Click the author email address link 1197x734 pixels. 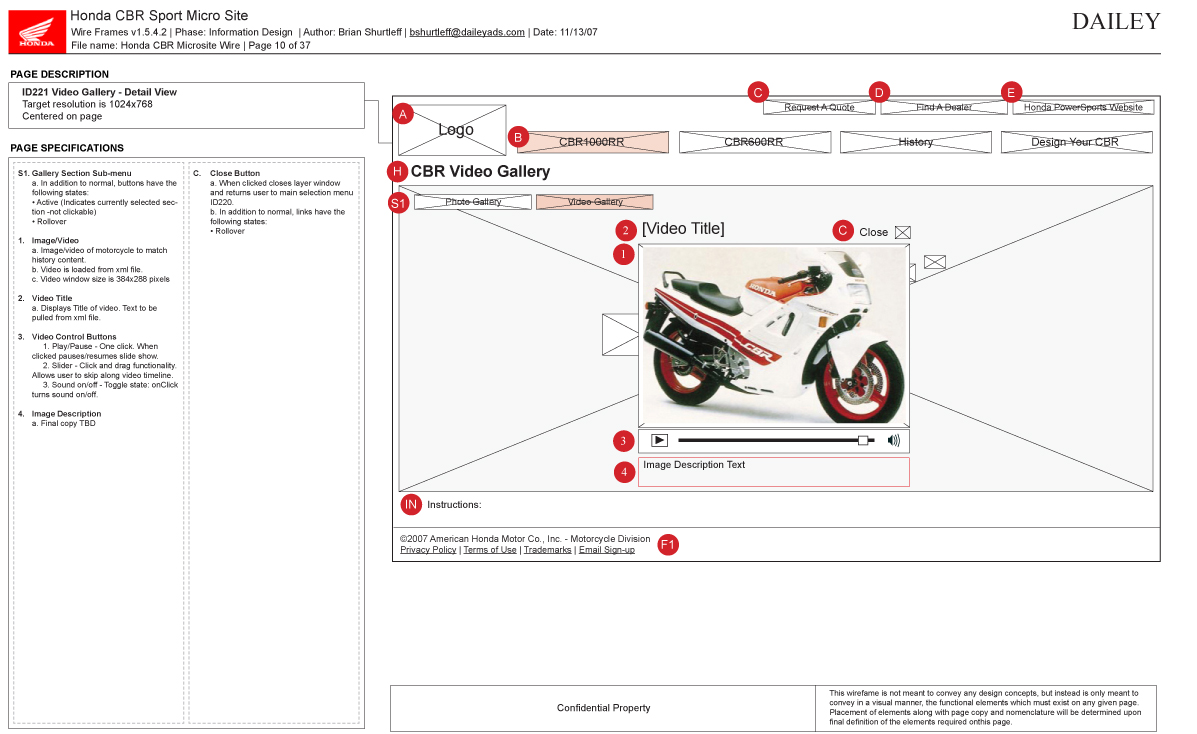[x=467, y=32]
